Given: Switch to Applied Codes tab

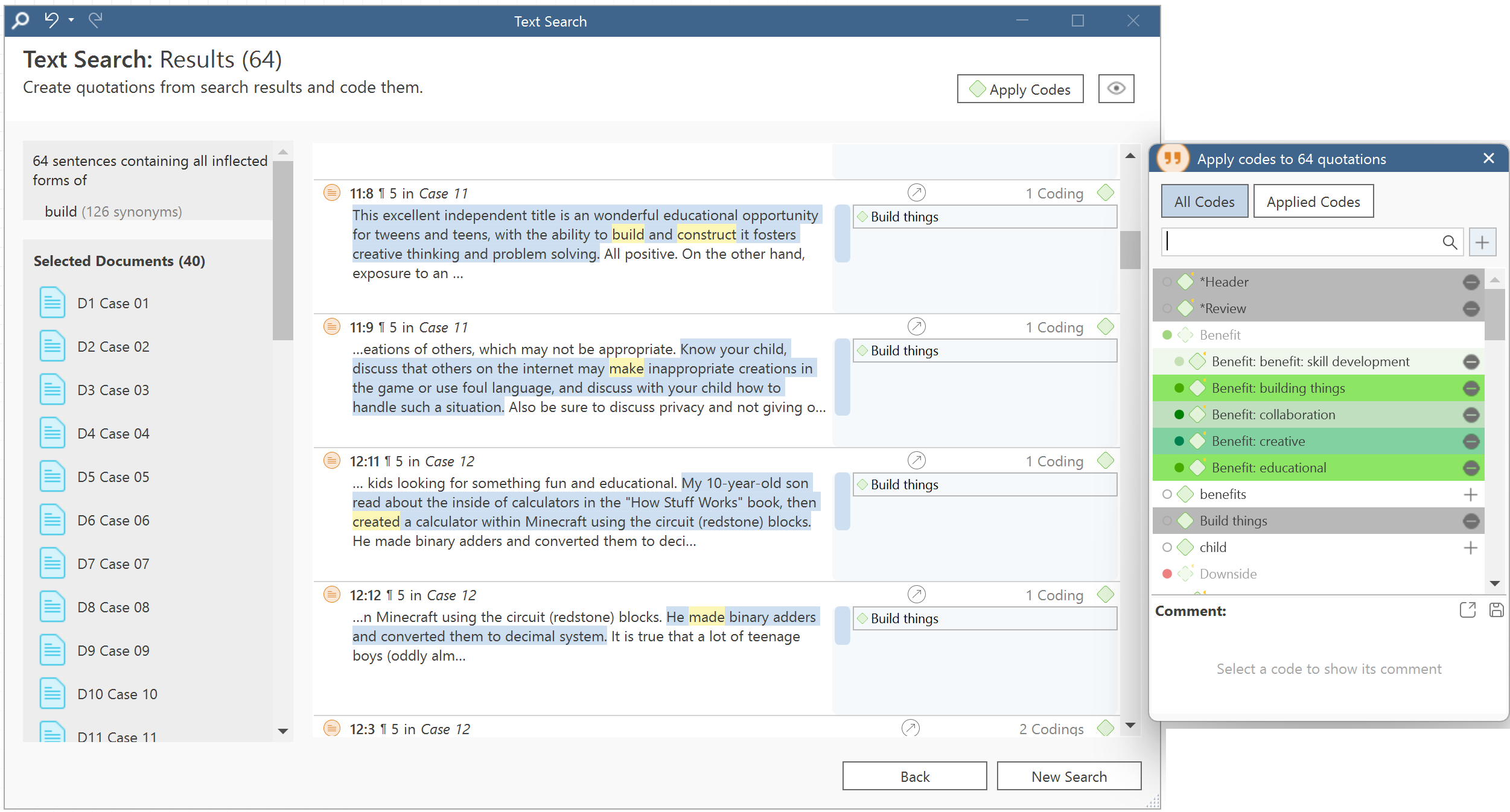Looking at the screenshot, I should [x=1313, y=201].
